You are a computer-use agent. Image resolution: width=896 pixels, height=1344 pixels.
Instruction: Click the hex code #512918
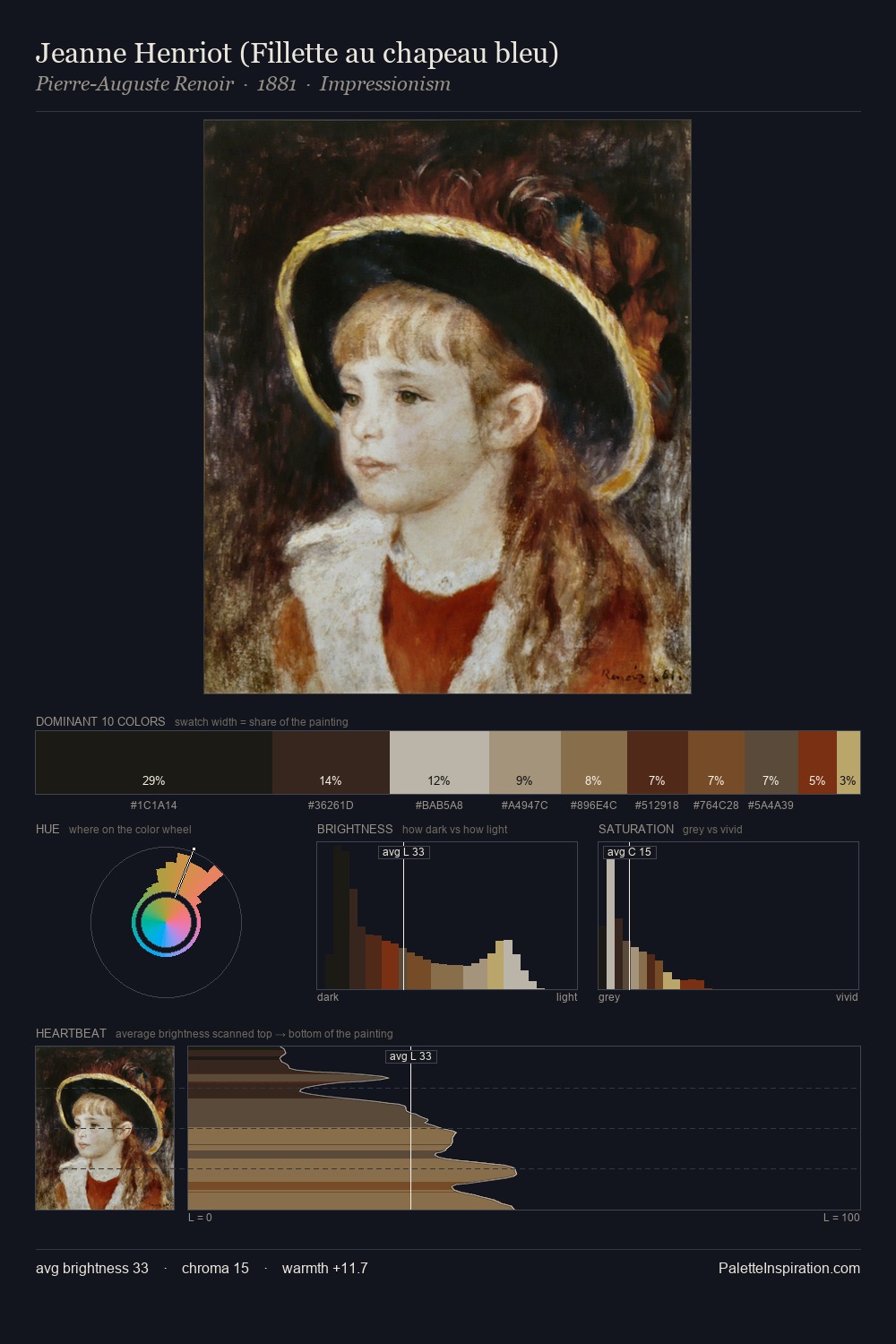point(657,806)
